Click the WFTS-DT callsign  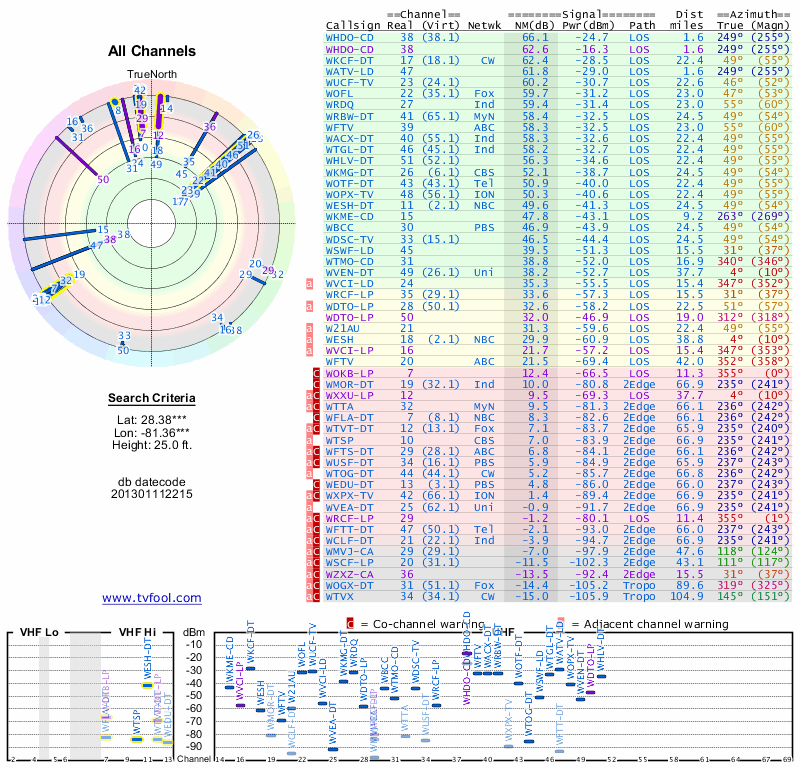tap(349, 452)
